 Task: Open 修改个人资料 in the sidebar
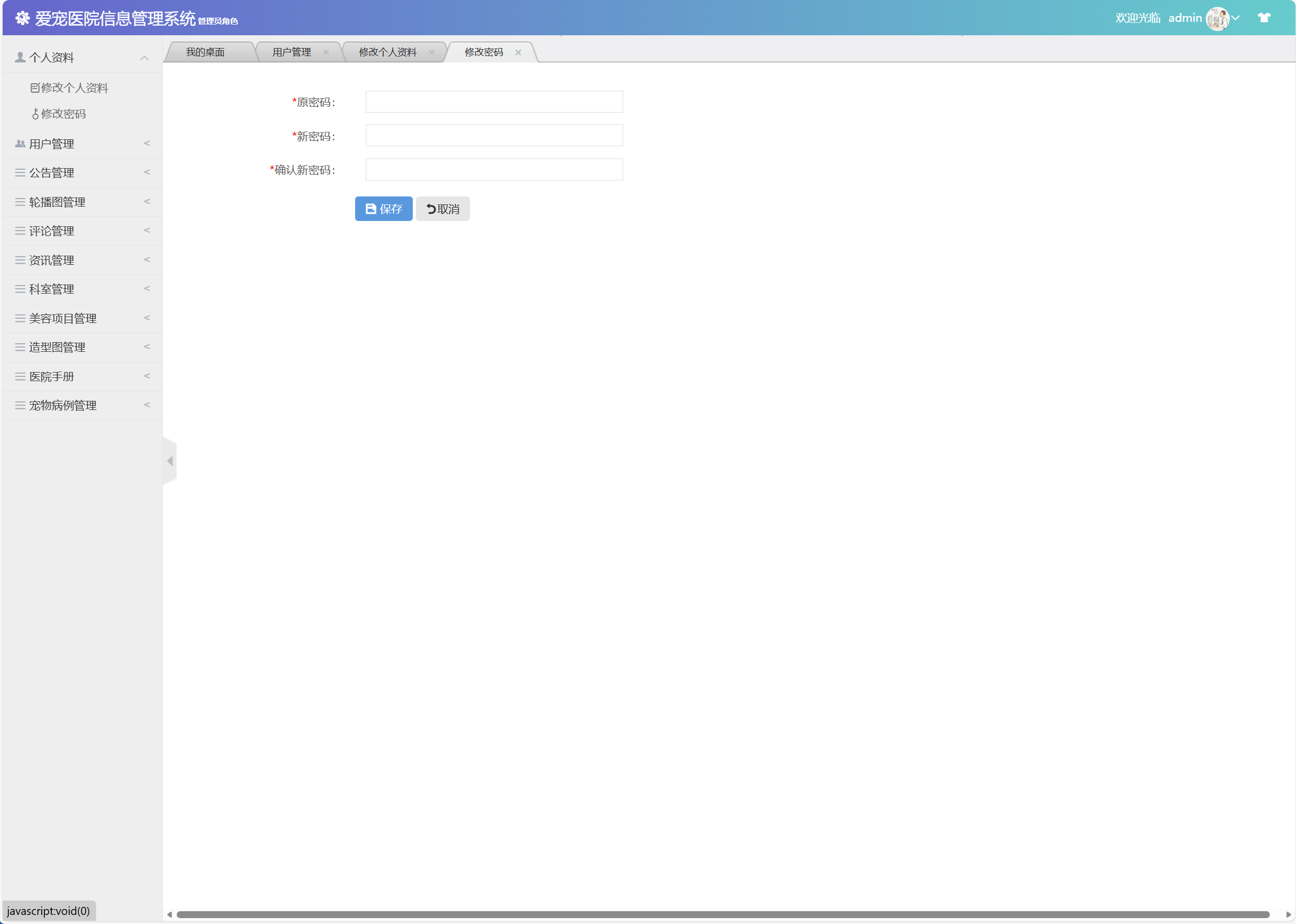pyautogui.click(x=74, y=88)
